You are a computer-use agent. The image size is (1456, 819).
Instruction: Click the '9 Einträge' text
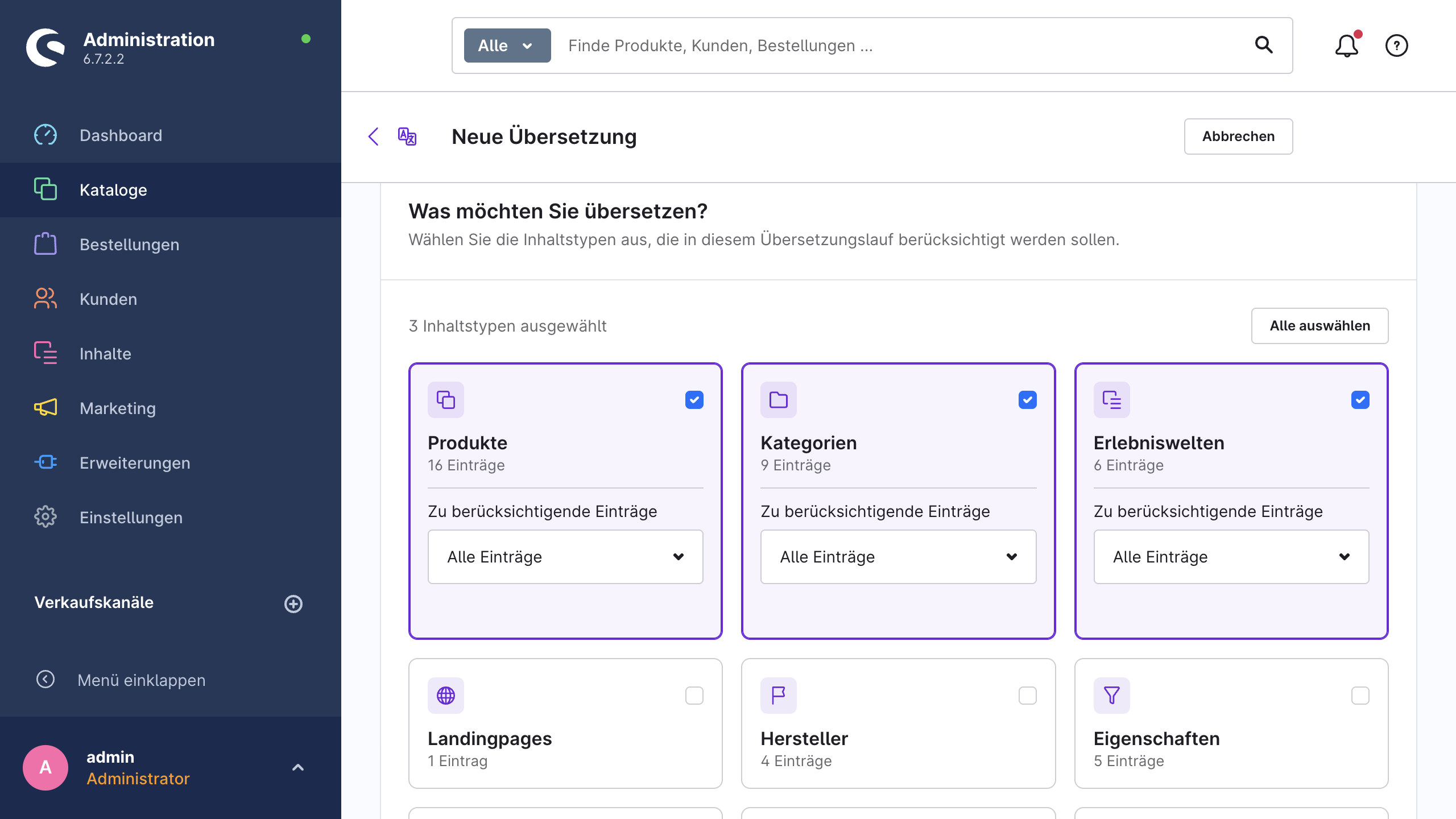coord(796,465)
